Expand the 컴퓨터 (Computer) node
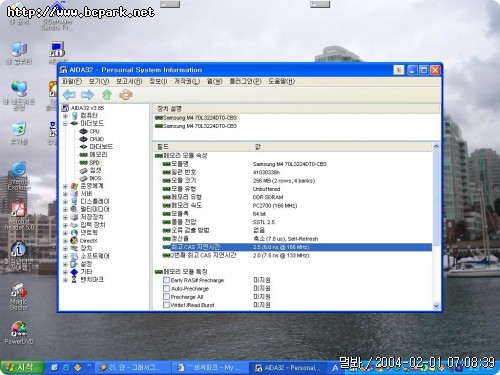500x375 pixels. tap(65, 116)
